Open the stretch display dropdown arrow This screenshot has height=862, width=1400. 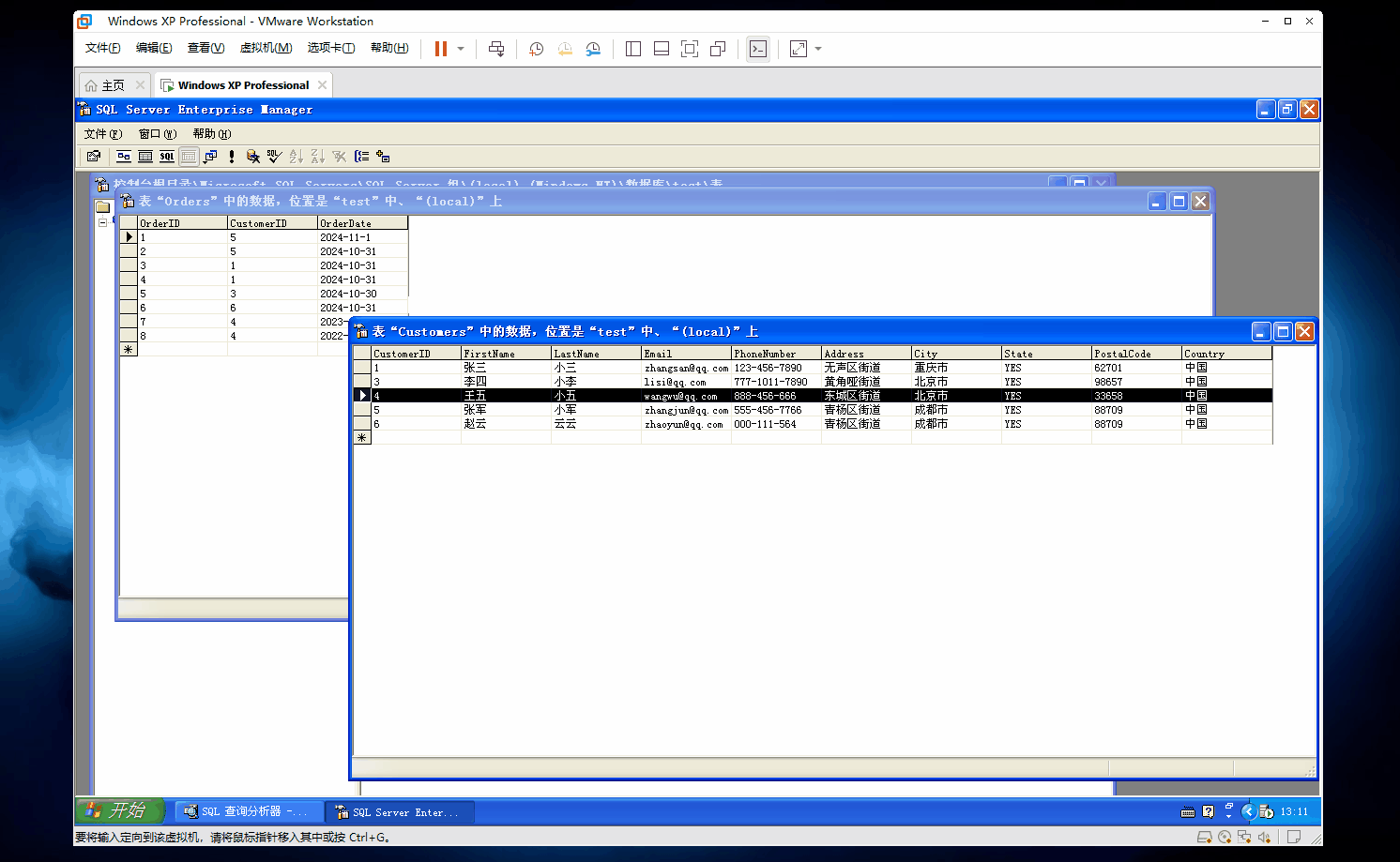[818, 49]
